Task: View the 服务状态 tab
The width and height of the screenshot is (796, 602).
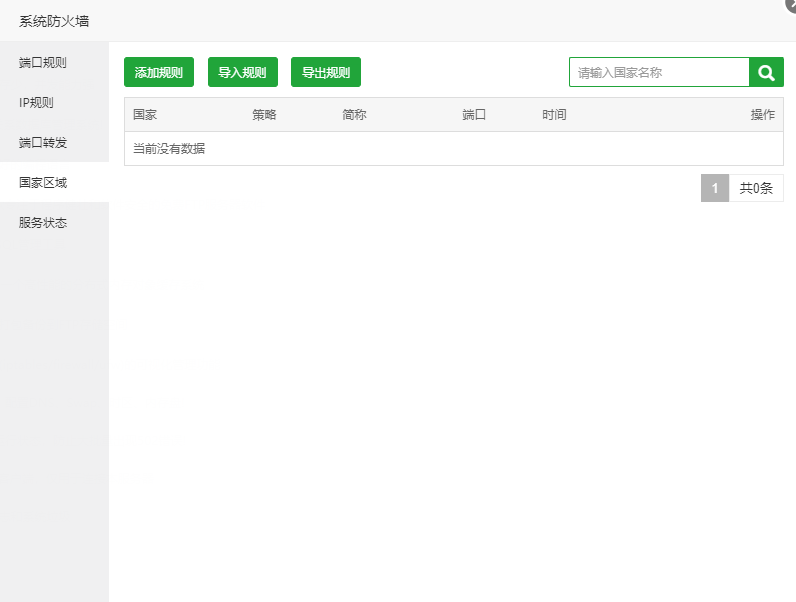Action: point(43,223)
